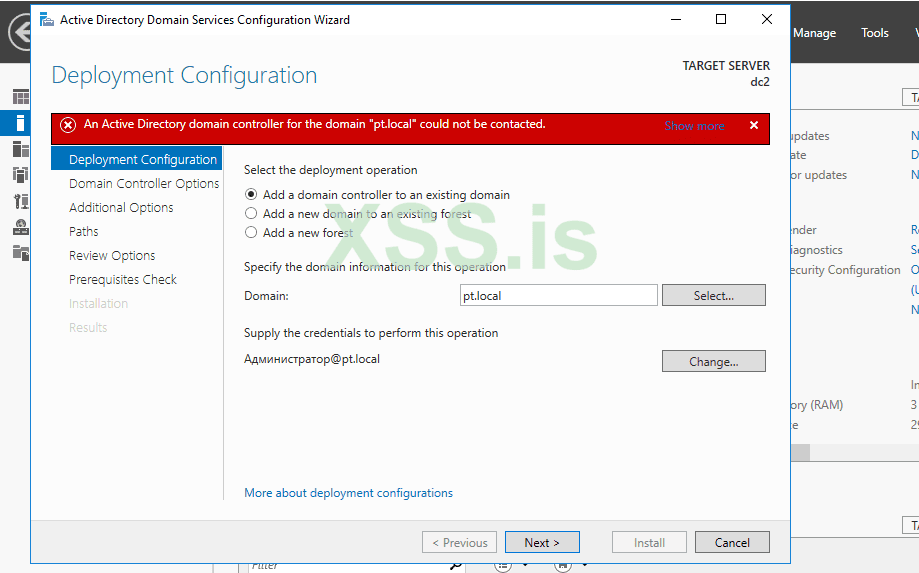Click Show more in the error banner

point(694,126)
